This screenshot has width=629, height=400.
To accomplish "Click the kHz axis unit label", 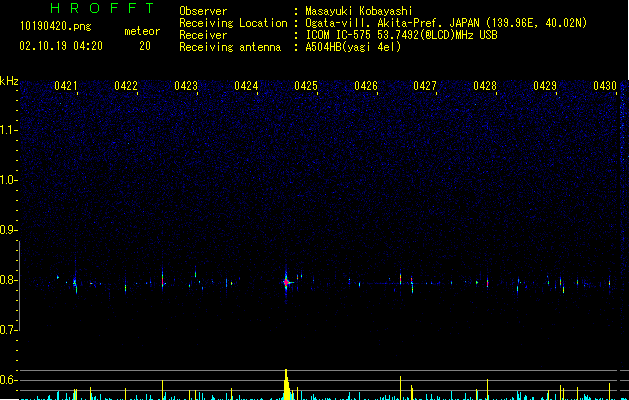I will [9, 81].
